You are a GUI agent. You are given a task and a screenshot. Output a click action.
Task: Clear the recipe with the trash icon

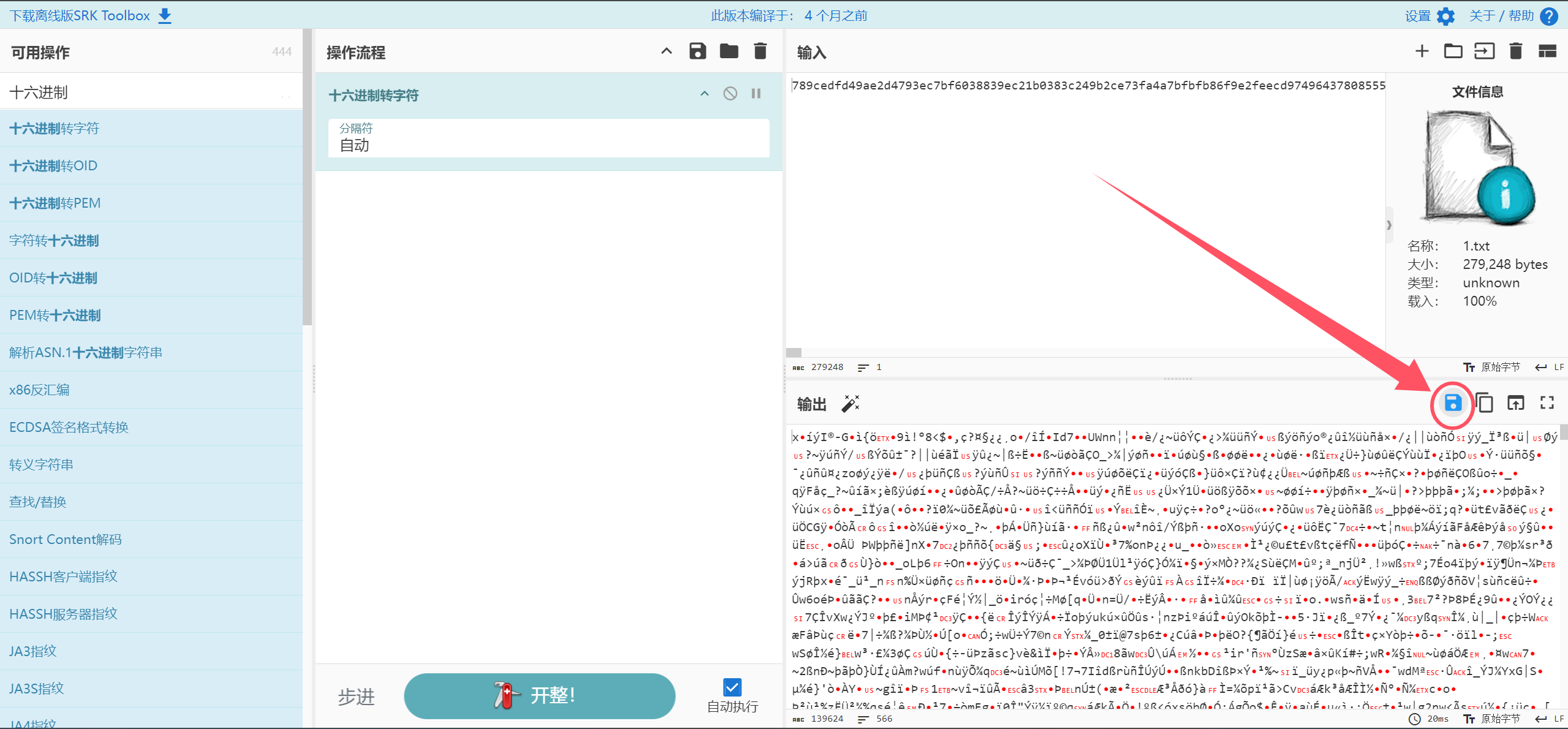(x=760, y=51)
